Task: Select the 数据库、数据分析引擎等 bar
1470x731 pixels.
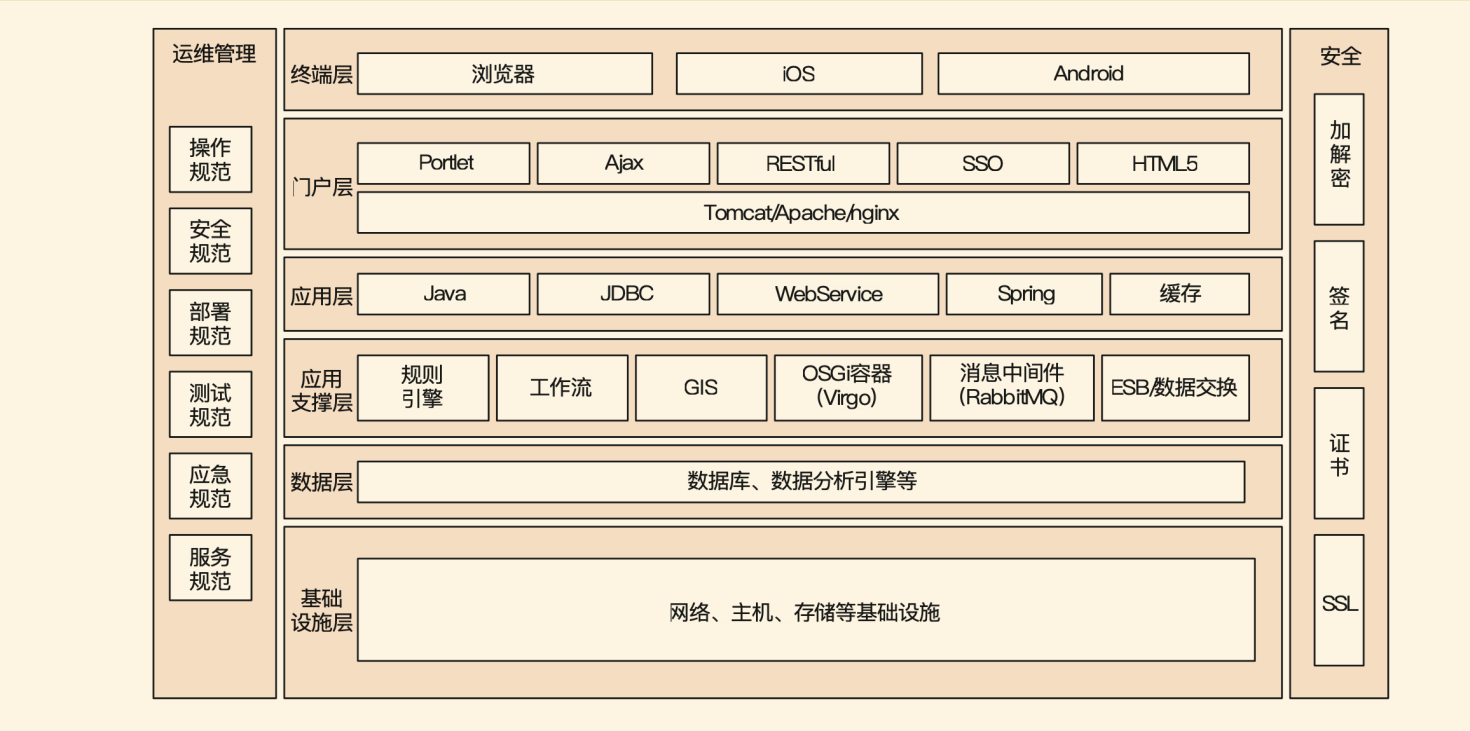Action: tap(800, 482)
